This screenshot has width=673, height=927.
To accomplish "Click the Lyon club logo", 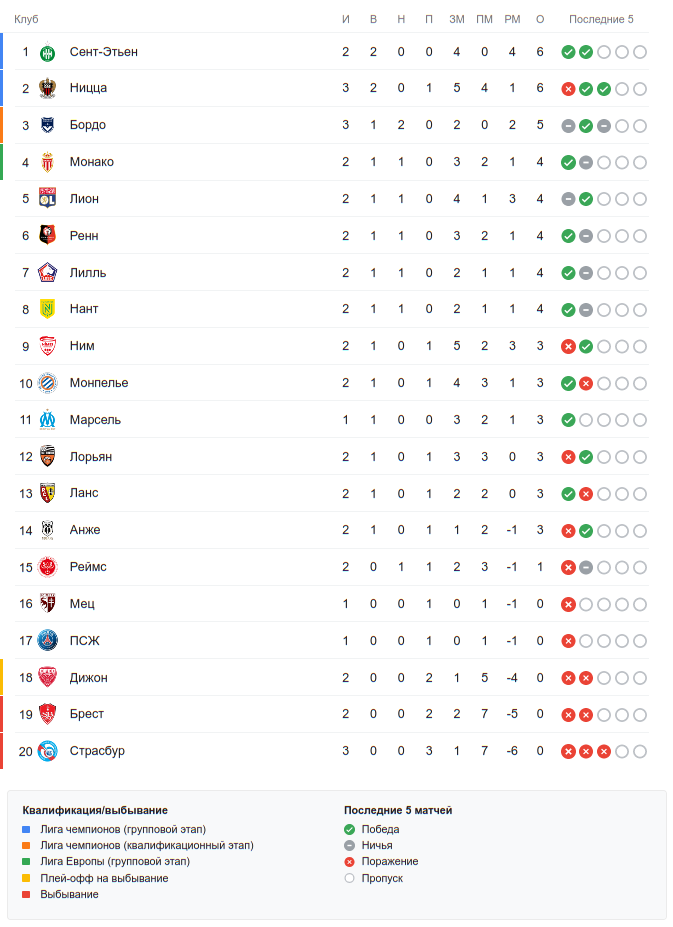I will pyautogui.click(x=47, y=199).
